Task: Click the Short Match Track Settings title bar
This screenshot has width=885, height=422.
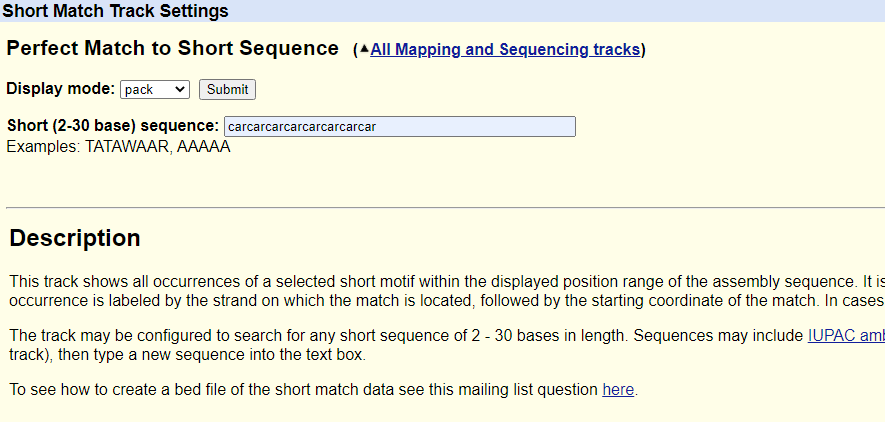Action: click(116, 11)
